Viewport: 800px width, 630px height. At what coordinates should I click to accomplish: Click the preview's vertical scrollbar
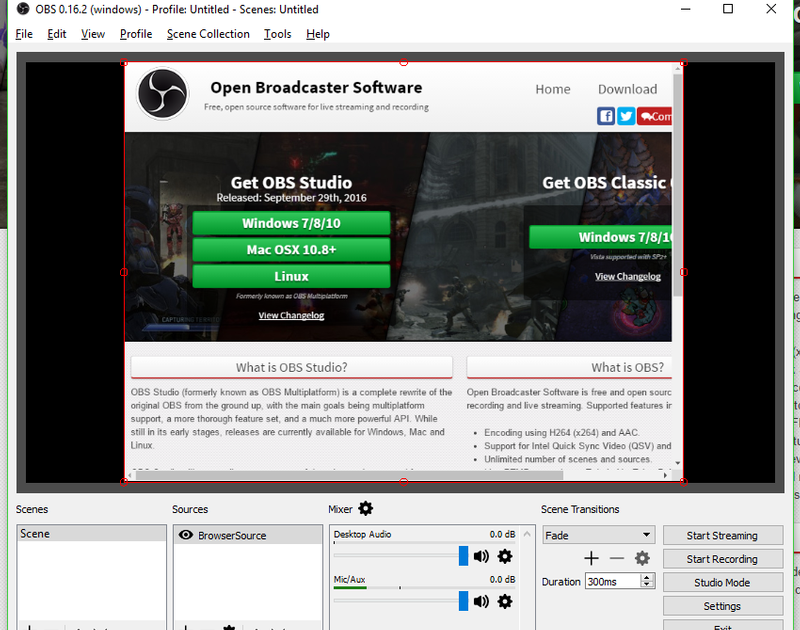tap(678, 185)
